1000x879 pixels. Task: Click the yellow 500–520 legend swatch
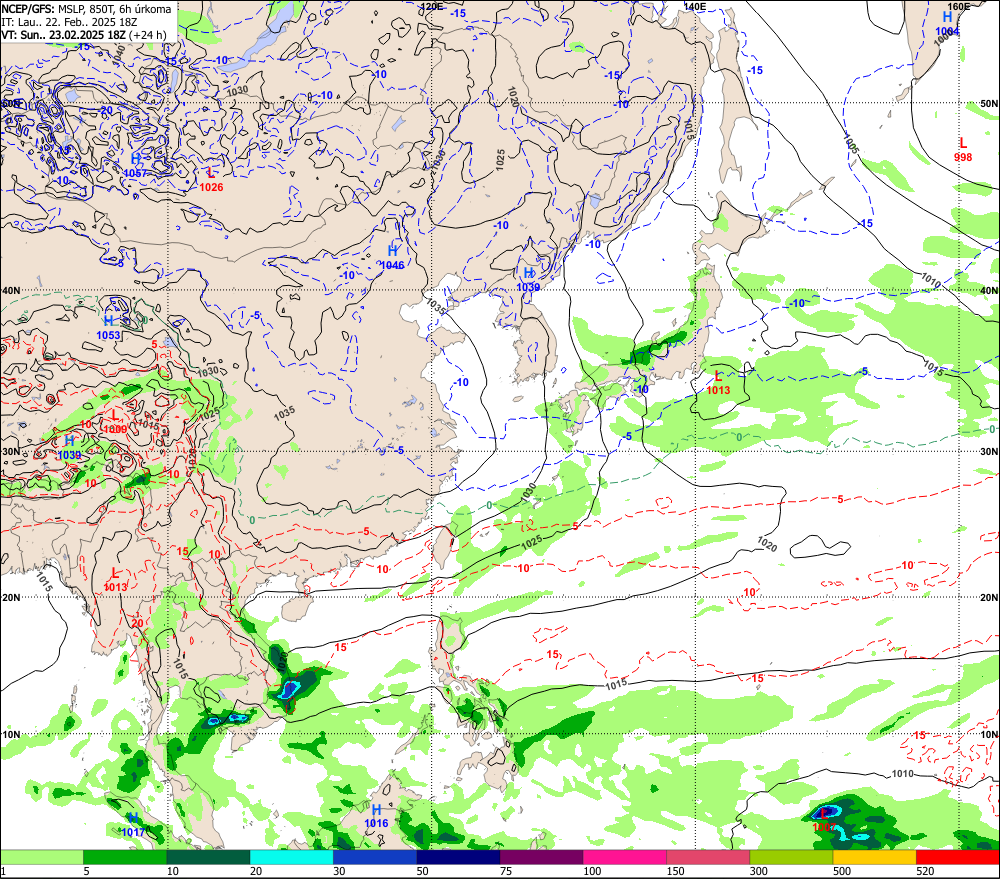[x=875, y=857]
